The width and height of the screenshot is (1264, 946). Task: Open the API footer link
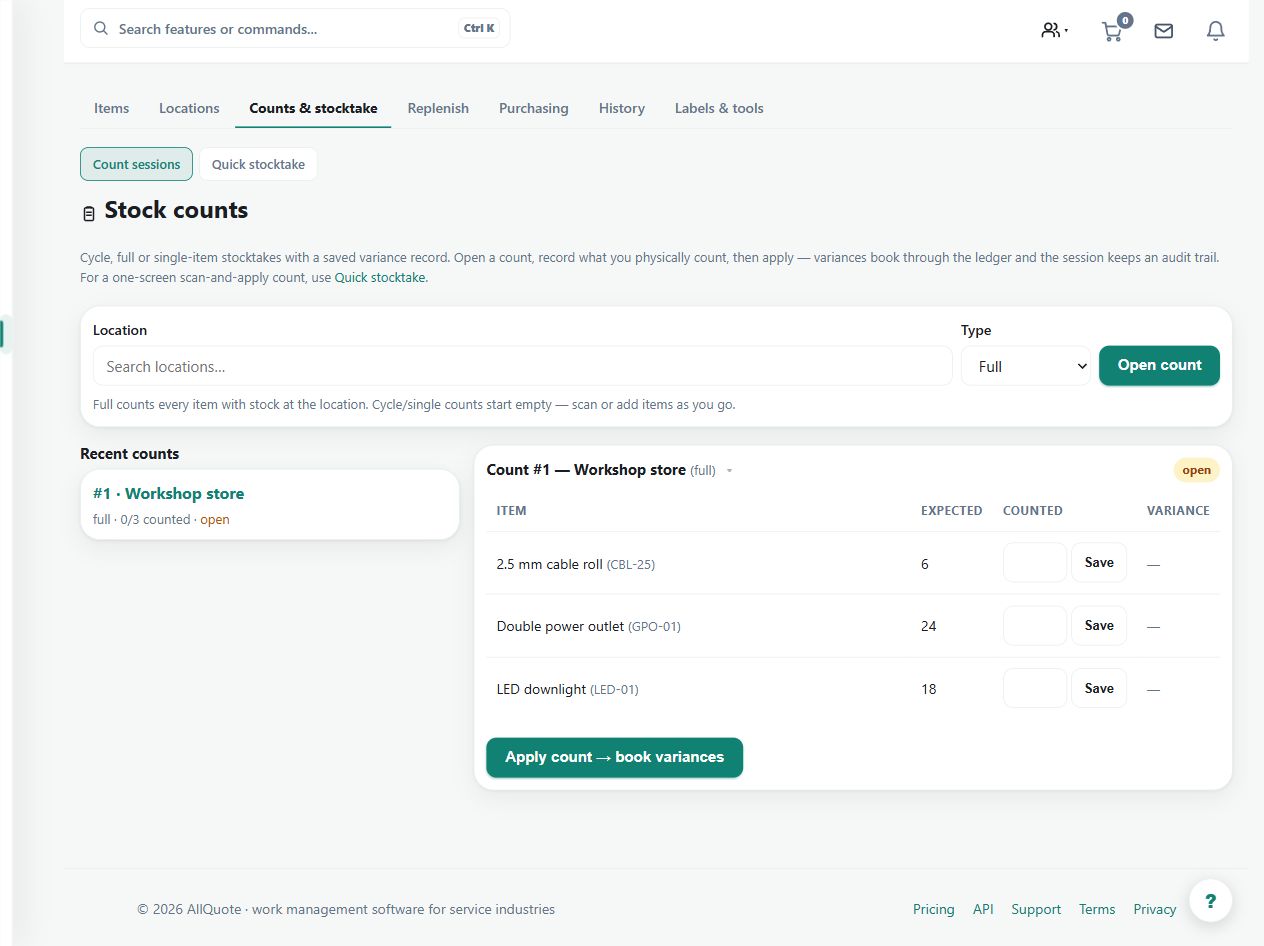(x=983, y=909)
